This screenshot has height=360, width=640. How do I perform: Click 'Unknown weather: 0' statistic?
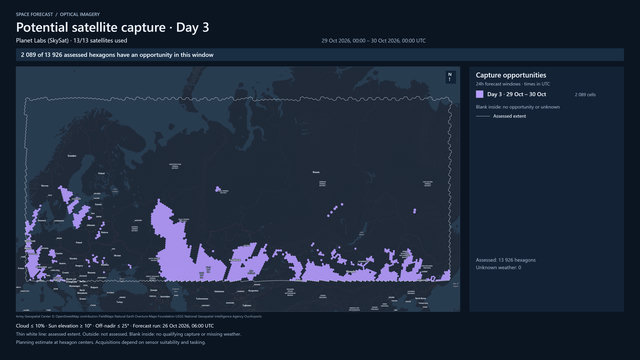pos(498,268)
